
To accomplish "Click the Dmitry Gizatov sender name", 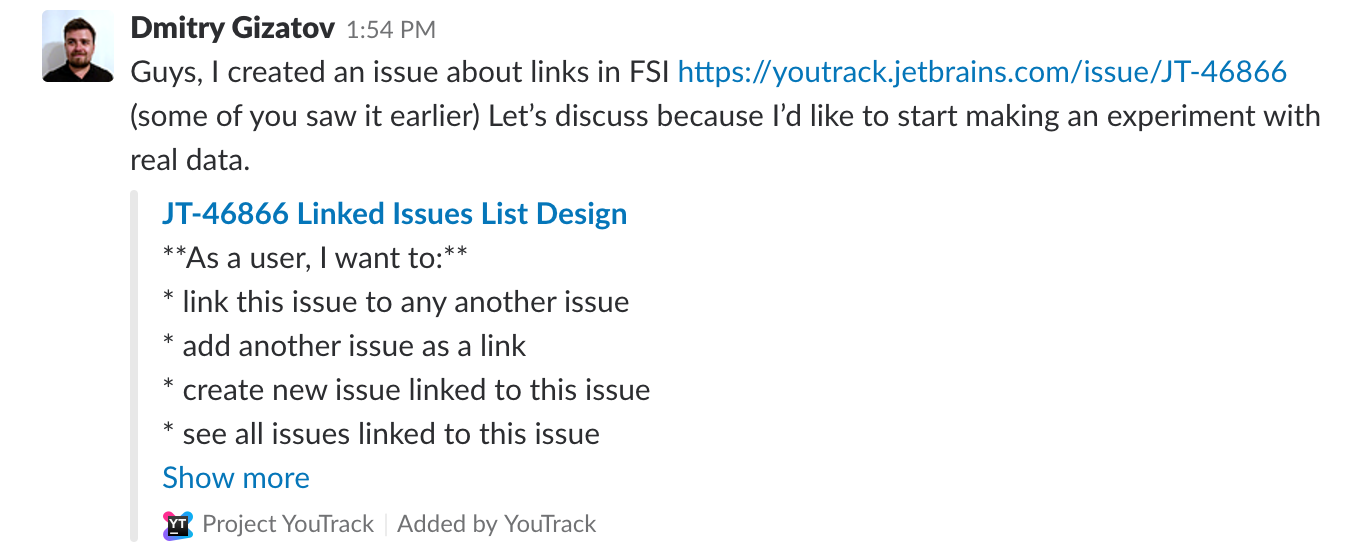I will (232, 28).
